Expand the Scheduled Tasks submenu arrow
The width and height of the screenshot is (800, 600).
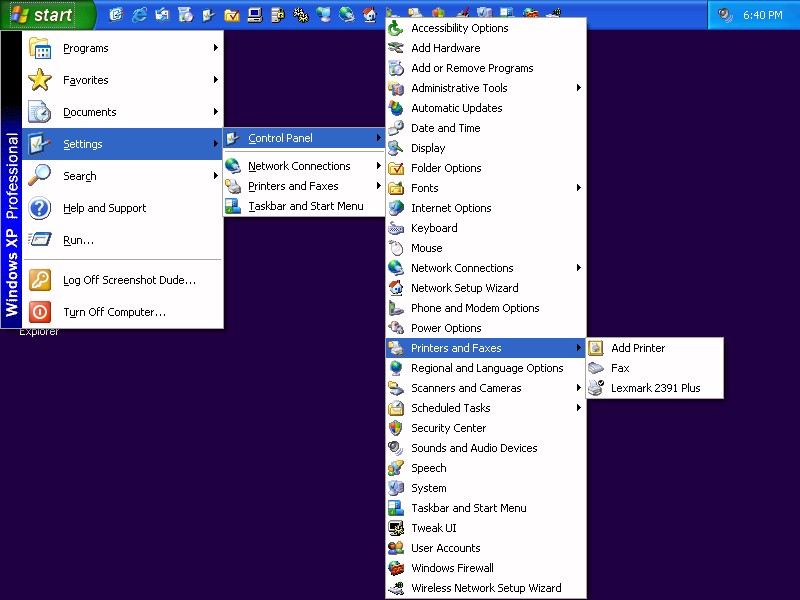[579, 408]
